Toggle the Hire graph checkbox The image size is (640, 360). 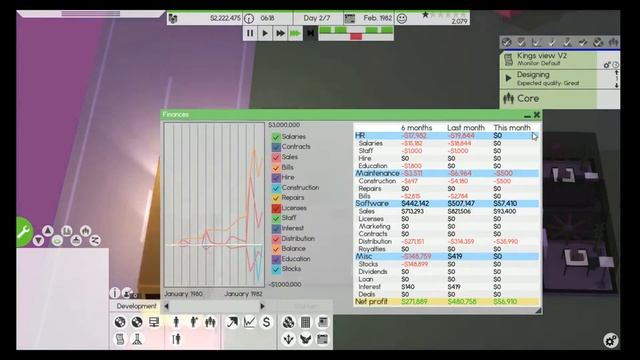(276, 178)
